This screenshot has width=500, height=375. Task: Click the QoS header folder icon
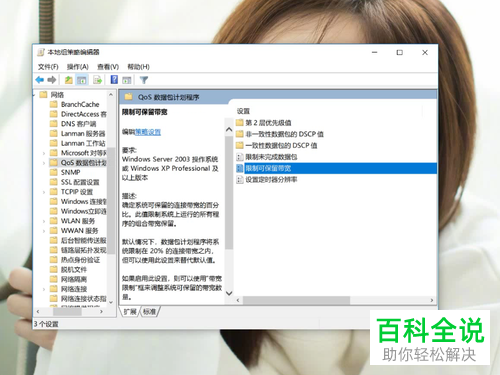[128, 97]
